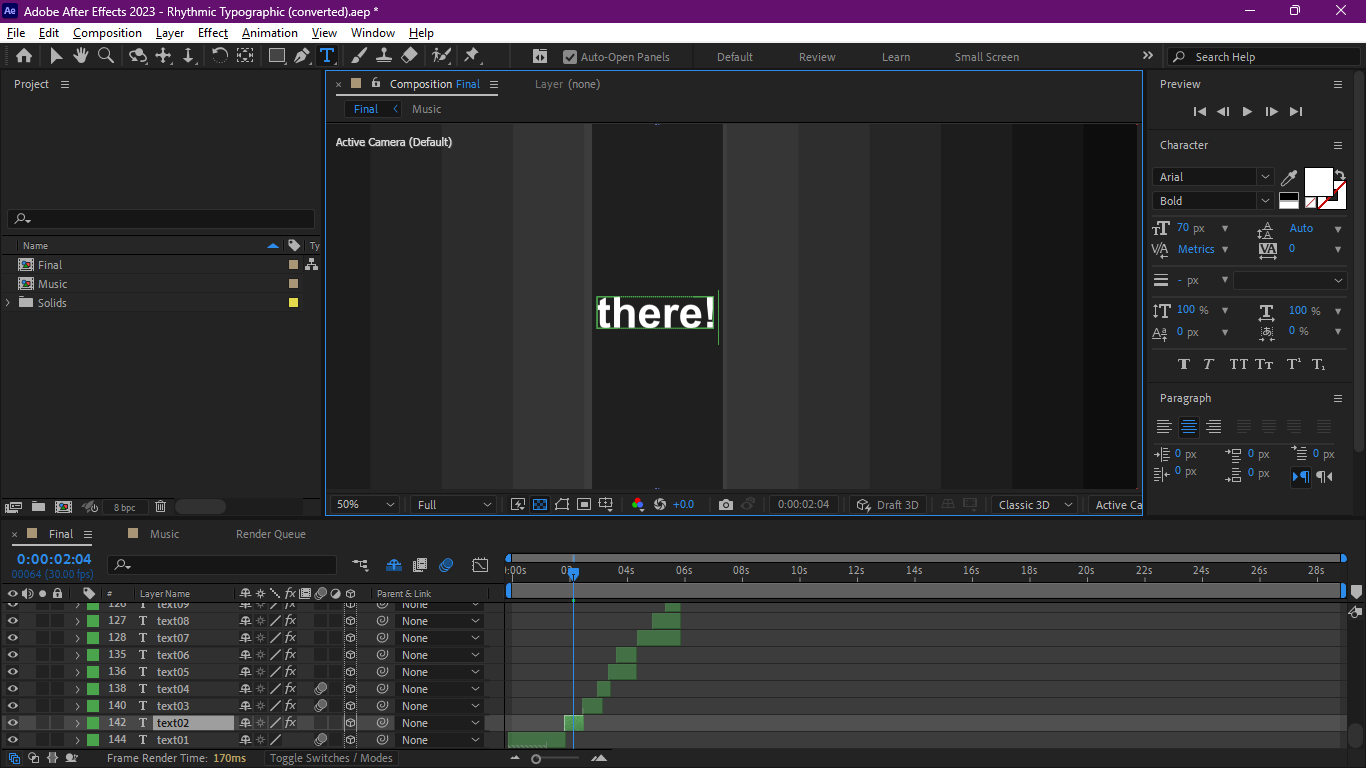Open the Composition menu
This screenshot has height=768, width=1366.
pyautogui.click(x=107, y=33)
